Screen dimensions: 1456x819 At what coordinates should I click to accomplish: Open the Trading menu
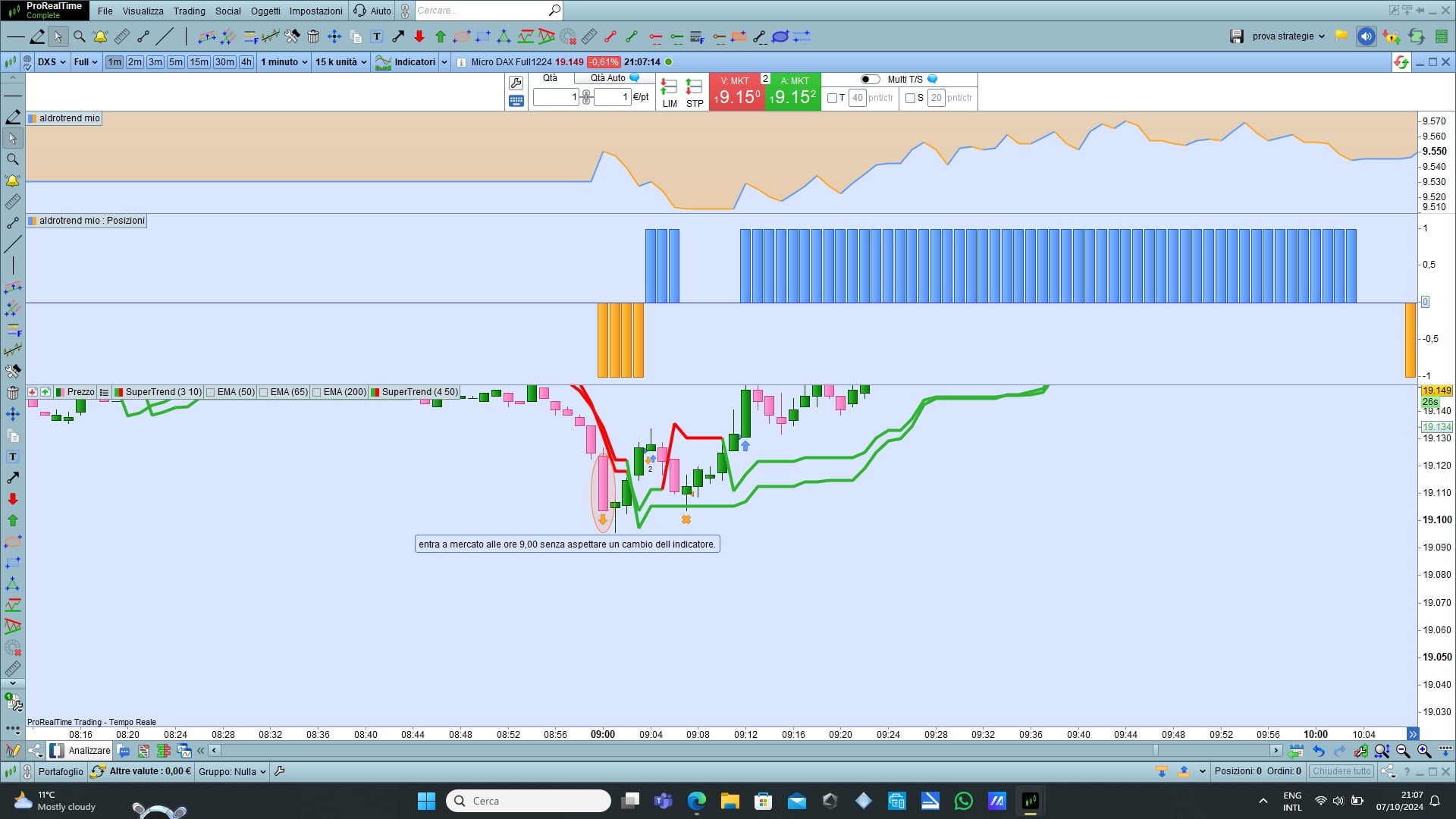[x=189, y=11]
